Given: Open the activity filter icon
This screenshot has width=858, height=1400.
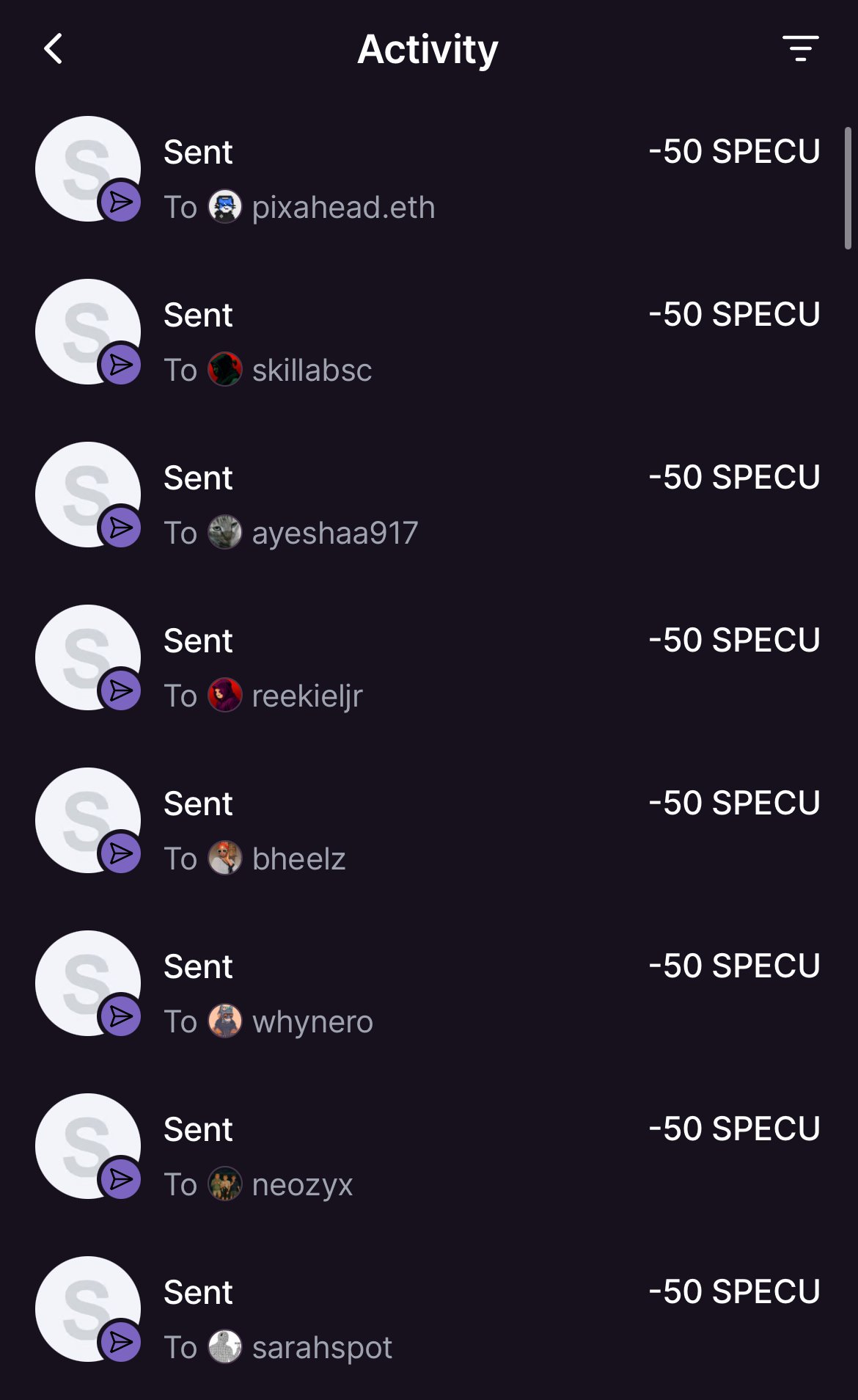Looking at the screenshot, I should pos(800,48).
